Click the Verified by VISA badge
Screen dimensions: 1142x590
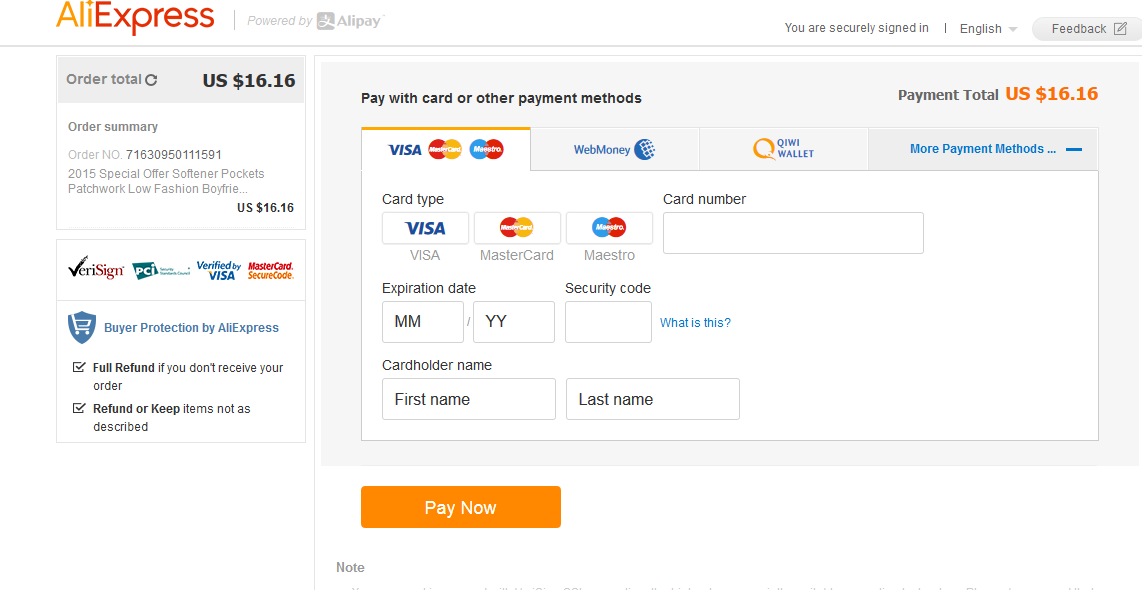pos(218,270)
